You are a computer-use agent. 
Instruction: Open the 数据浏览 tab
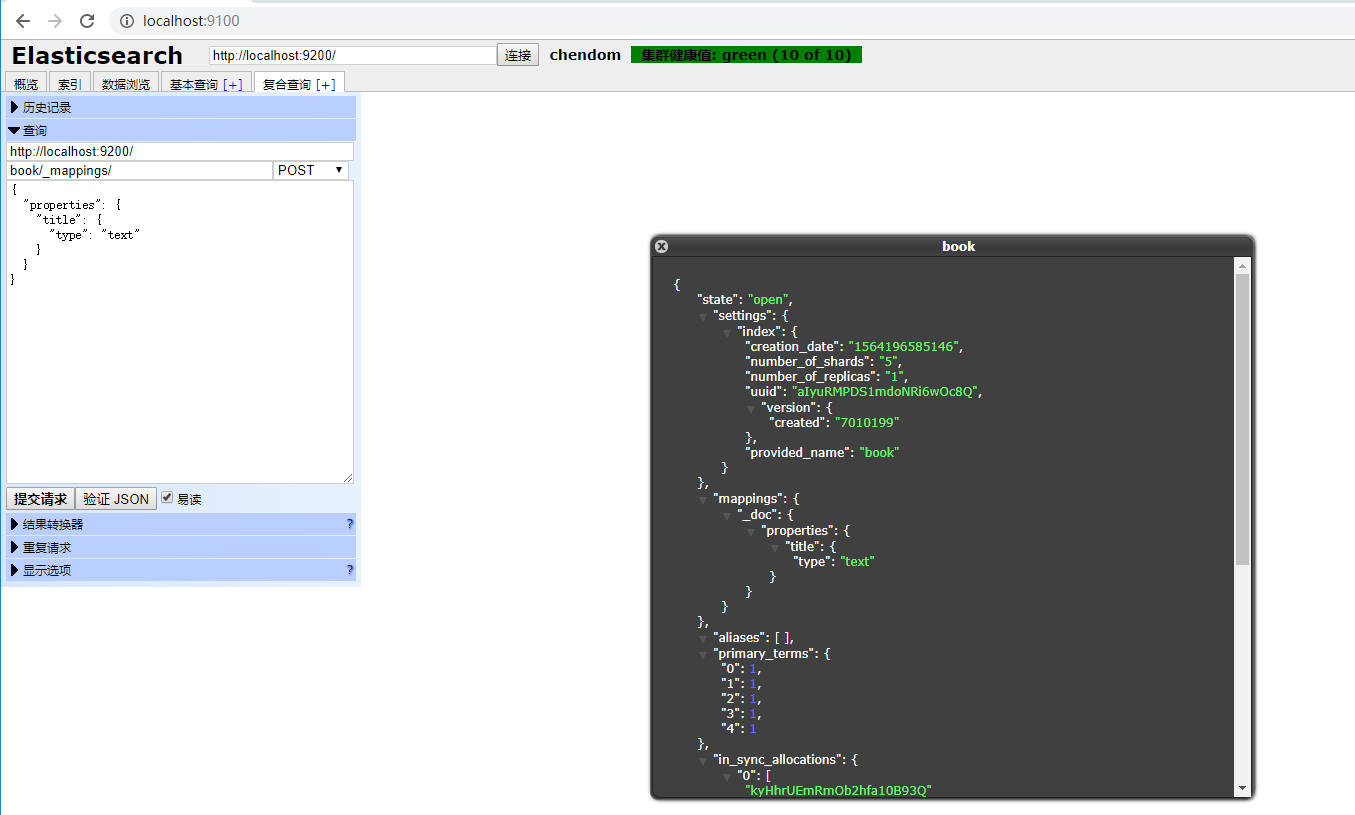126,83
